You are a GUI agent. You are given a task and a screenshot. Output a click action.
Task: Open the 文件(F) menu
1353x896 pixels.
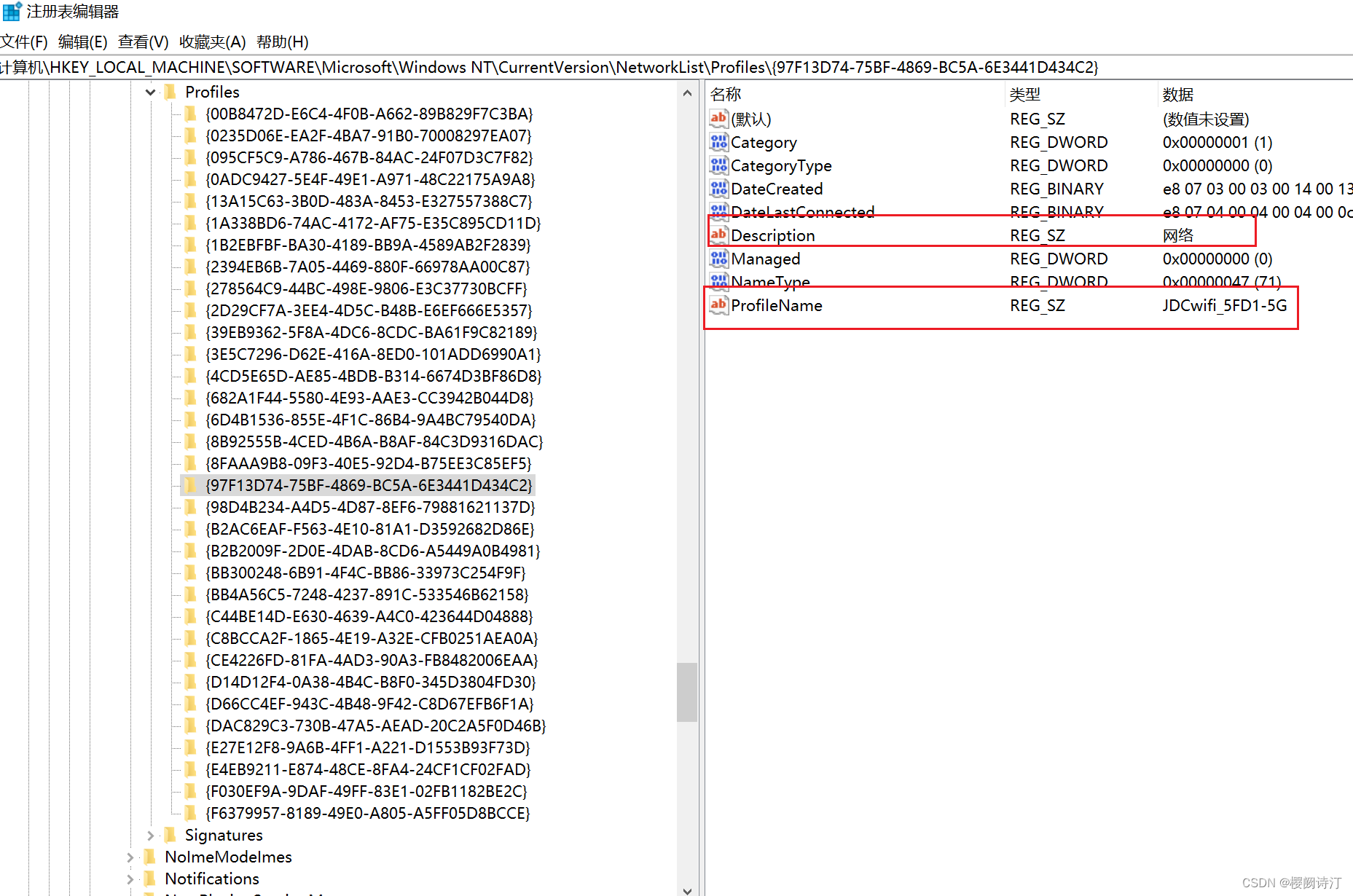[24, 42]
